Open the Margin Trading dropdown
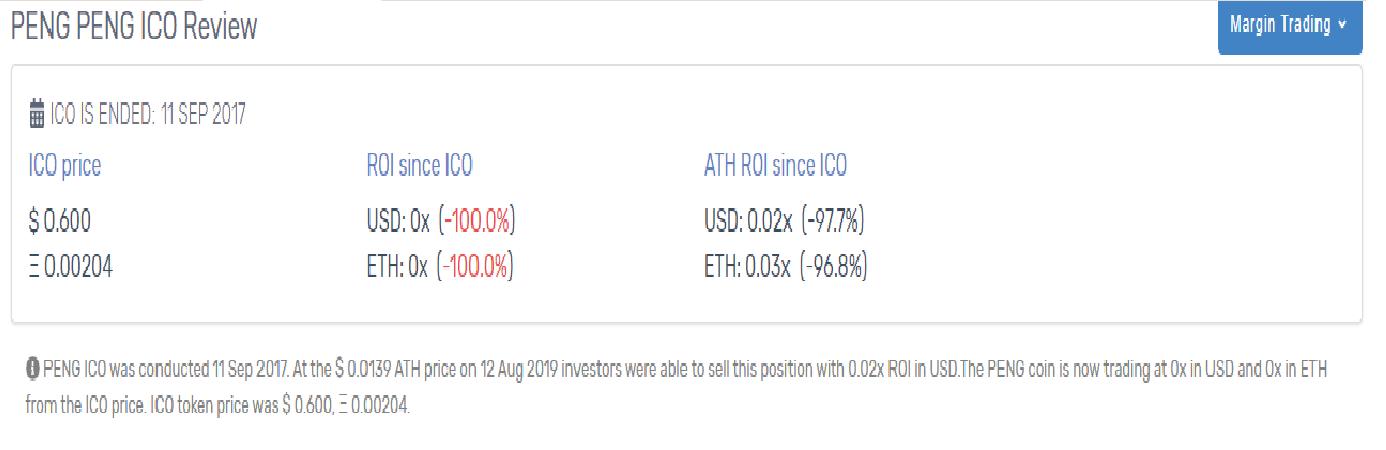 [x=1290, y=26]
